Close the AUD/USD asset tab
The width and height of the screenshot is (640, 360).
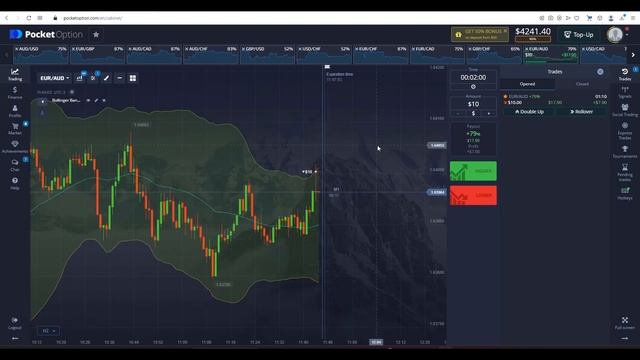16,49
